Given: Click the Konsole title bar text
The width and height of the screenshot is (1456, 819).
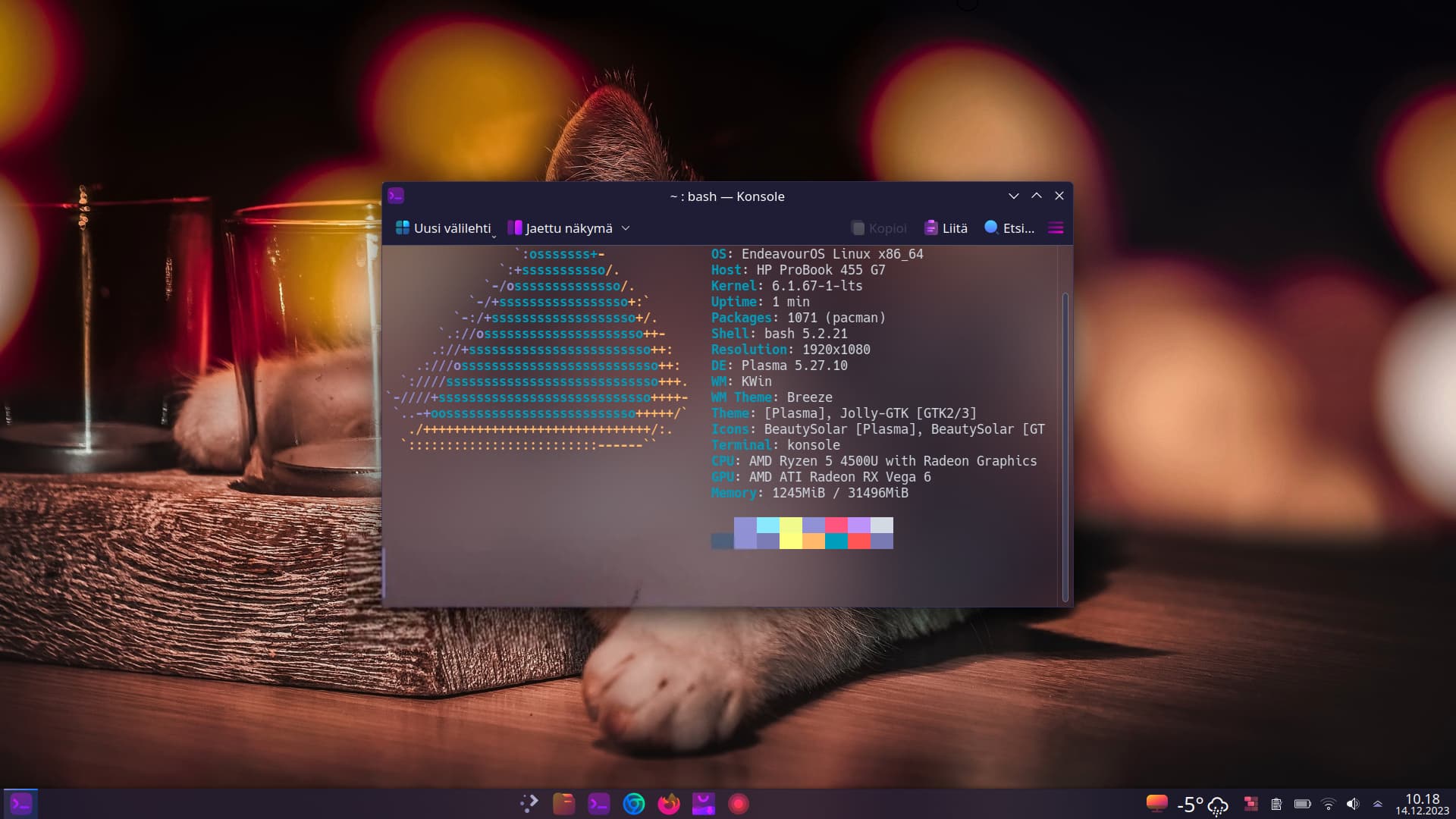Looking at the screenshot, I should pyautogui.click(x=726, y=196).
